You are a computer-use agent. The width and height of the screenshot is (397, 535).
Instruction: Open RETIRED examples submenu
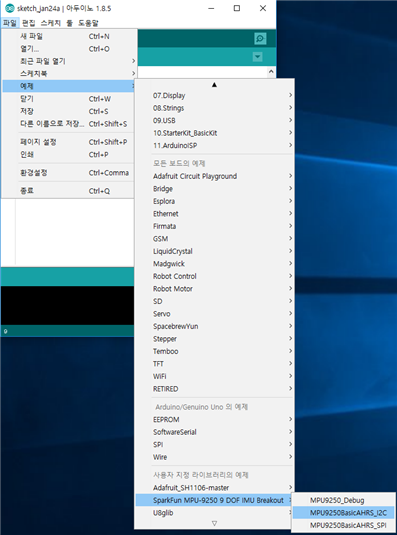[214, 389]
